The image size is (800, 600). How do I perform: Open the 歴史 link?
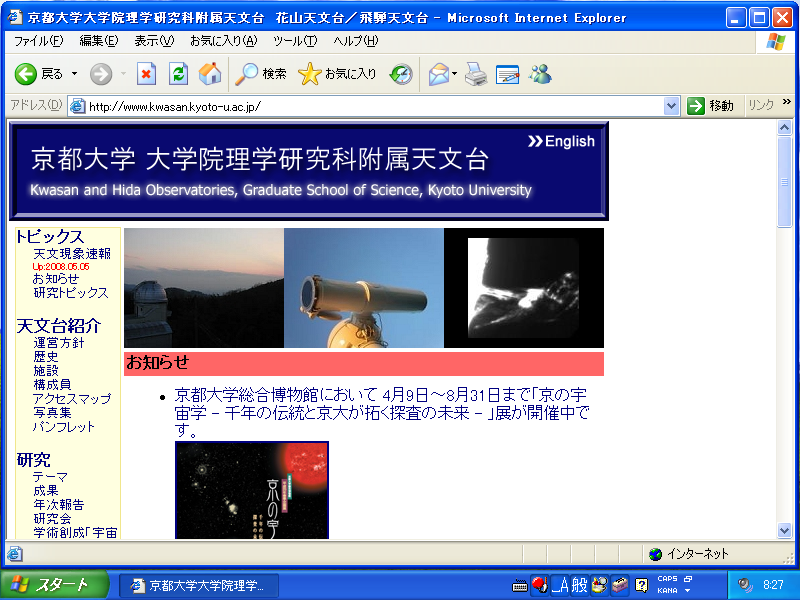pos(46,357)
